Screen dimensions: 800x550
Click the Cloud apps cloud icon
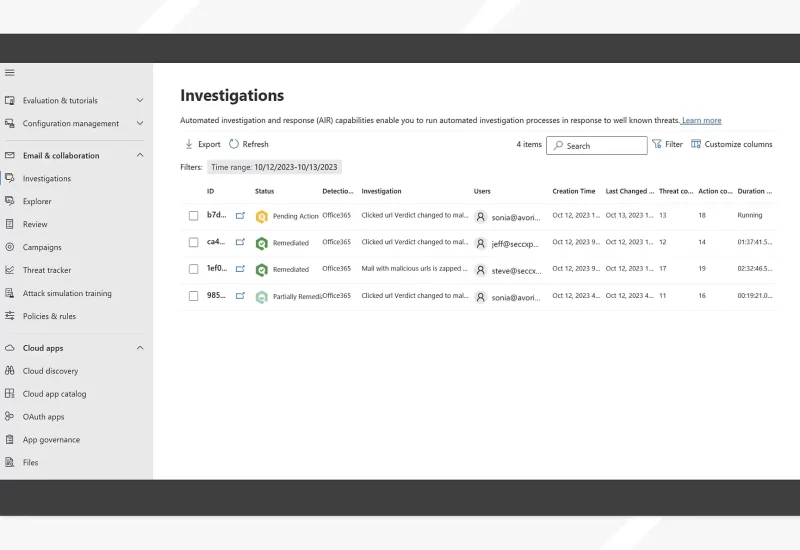coord(10,348)
